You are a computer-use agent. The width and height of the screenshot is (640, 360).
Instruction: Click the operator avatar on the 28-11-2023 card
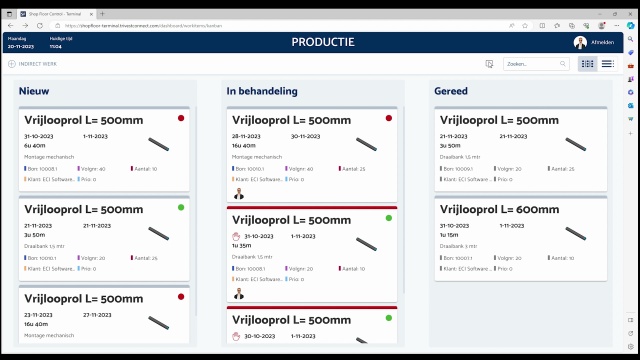pos(239,194)
